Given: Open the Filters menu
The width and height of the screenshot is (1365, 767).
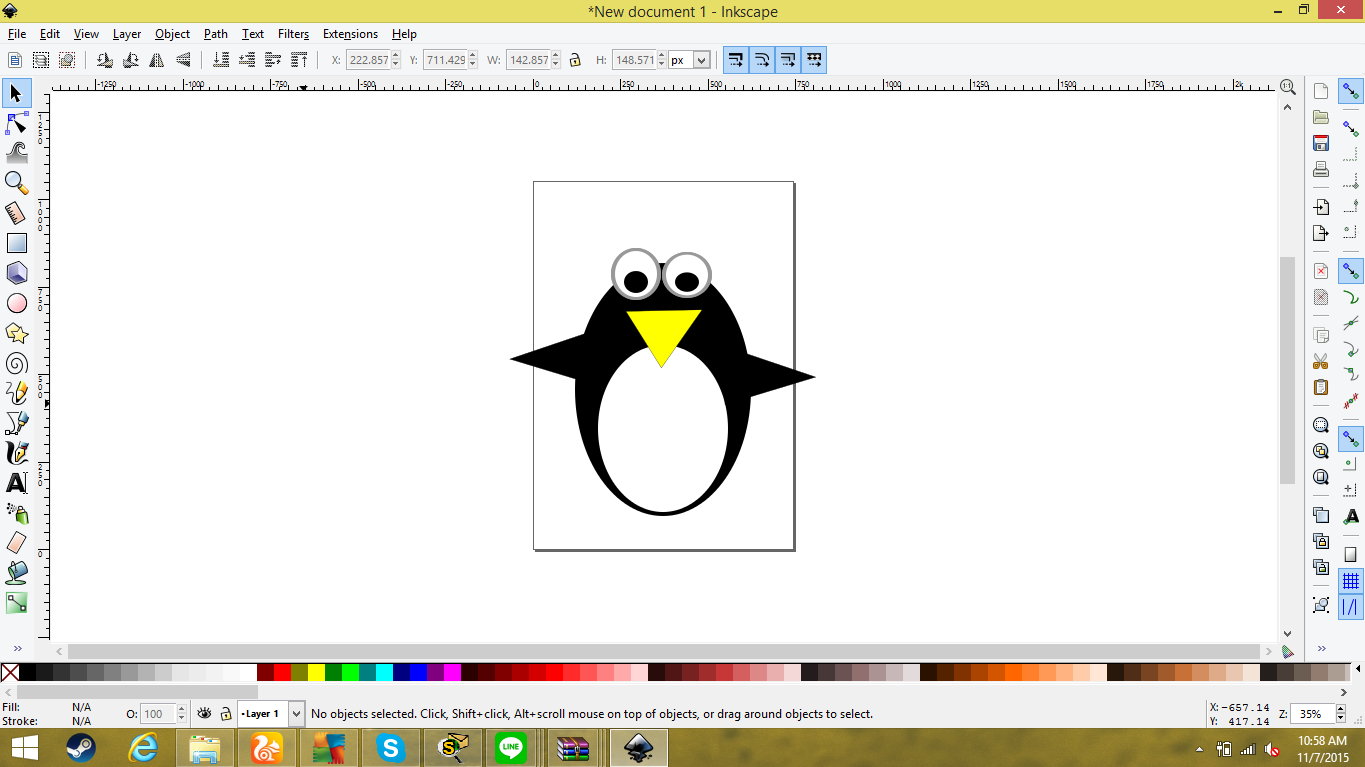Looking at the screenshot, I should point(293,34).
